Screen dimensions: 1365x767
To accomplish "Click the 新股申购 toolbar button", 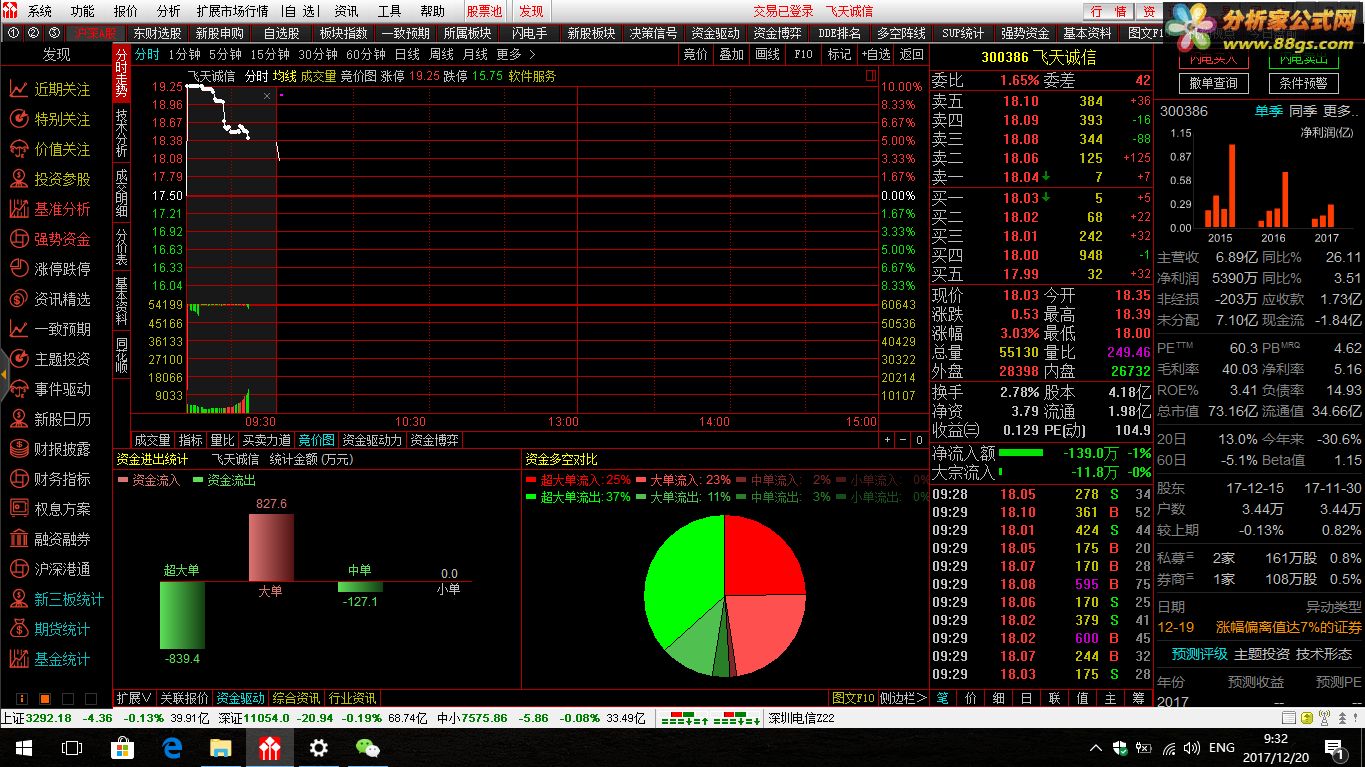I will click(219, 33).
